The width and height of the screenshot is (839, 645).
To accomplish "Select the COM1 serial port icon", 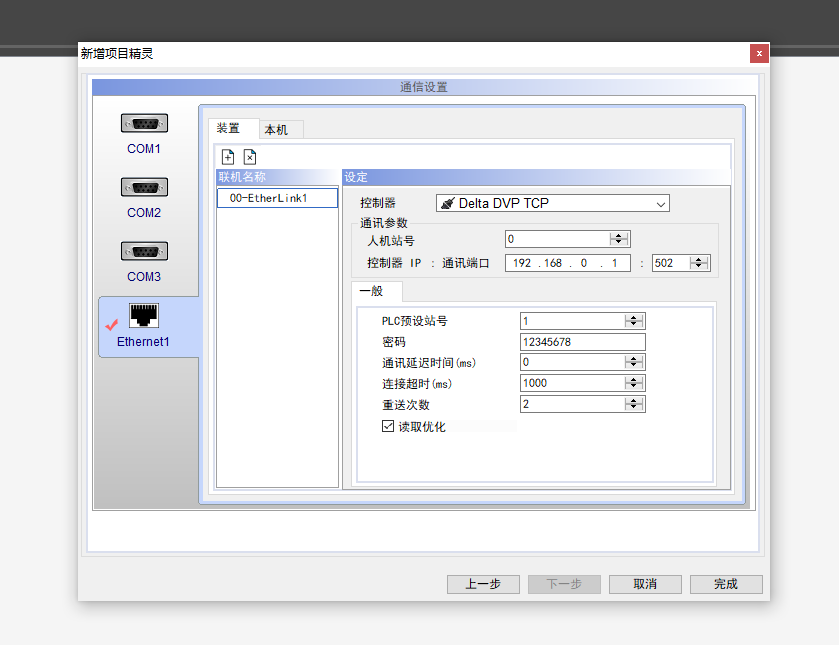I will pyautogui.click(x=144, y=124).
